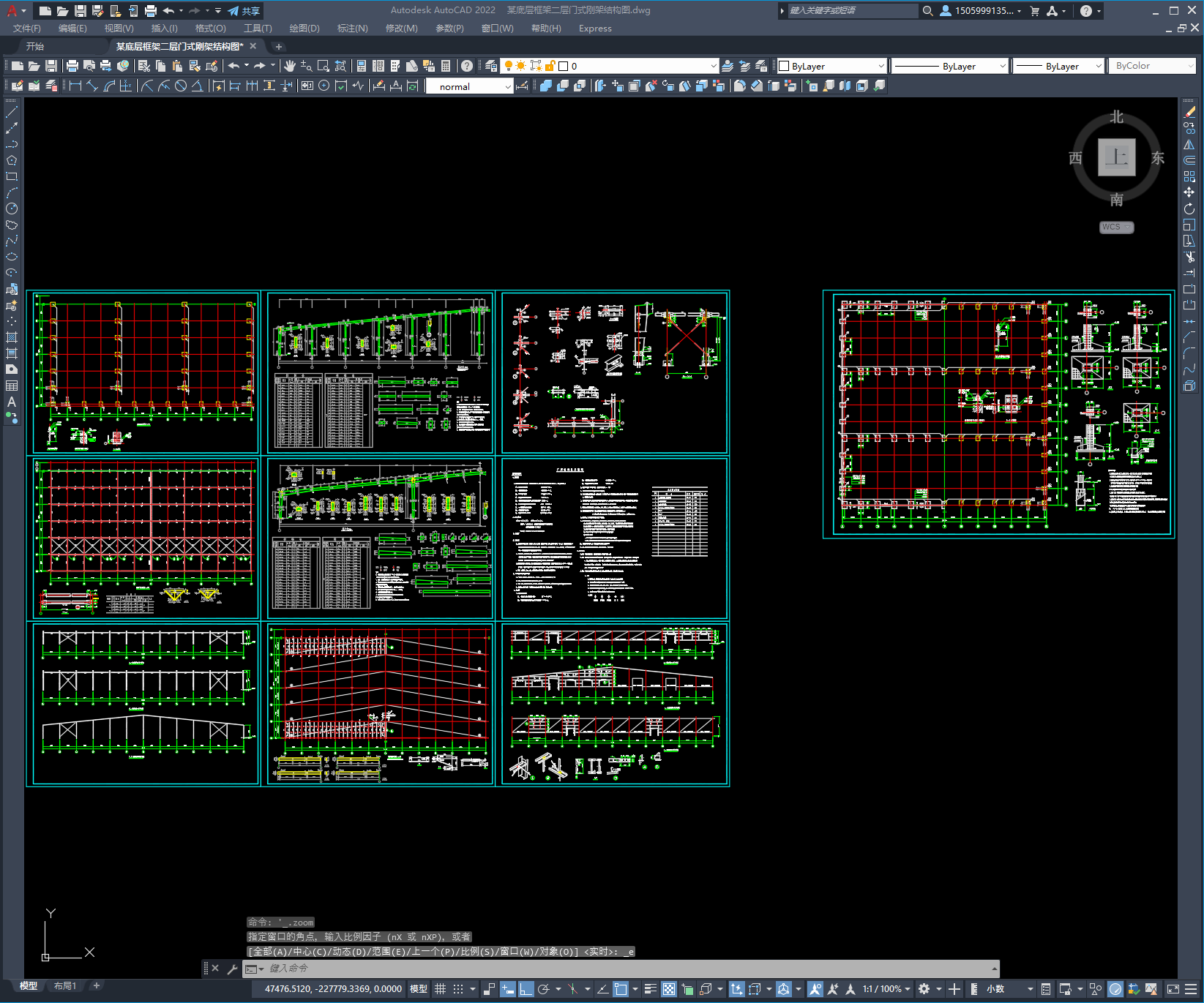Select the Pan hand tool

coord(290,66)
